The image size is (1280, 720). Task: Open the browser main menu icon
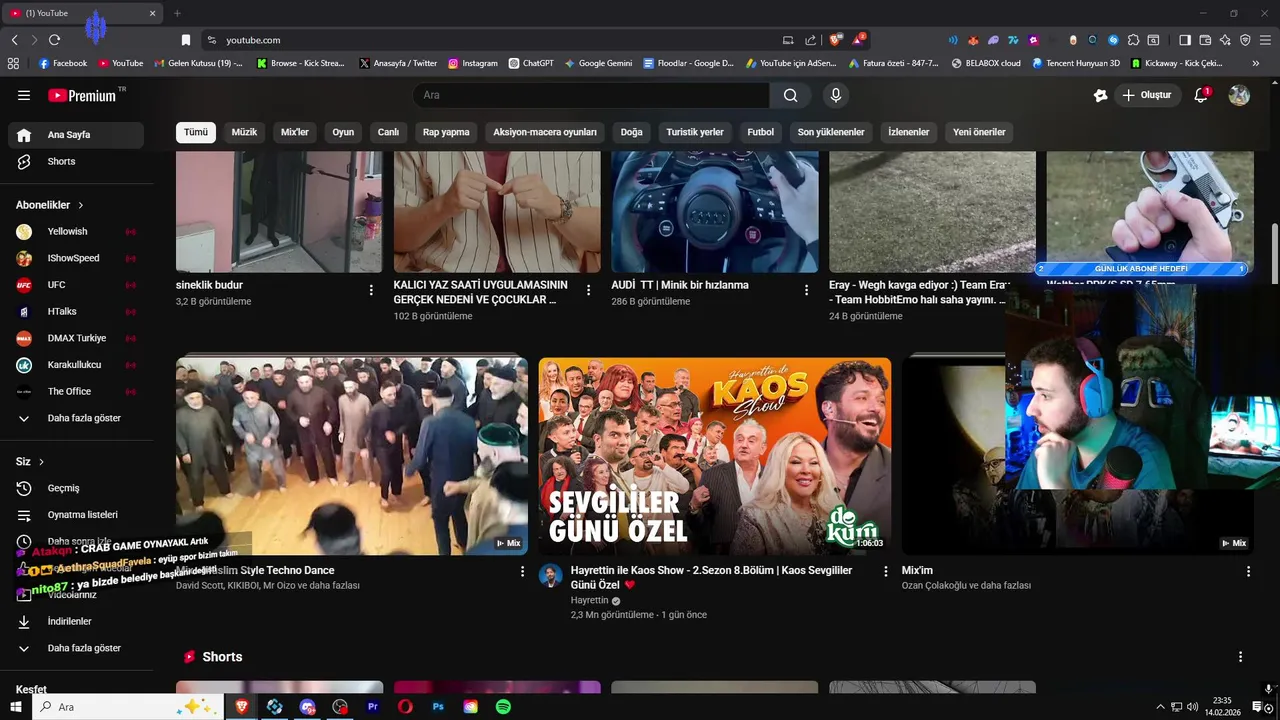(1266, 40)
